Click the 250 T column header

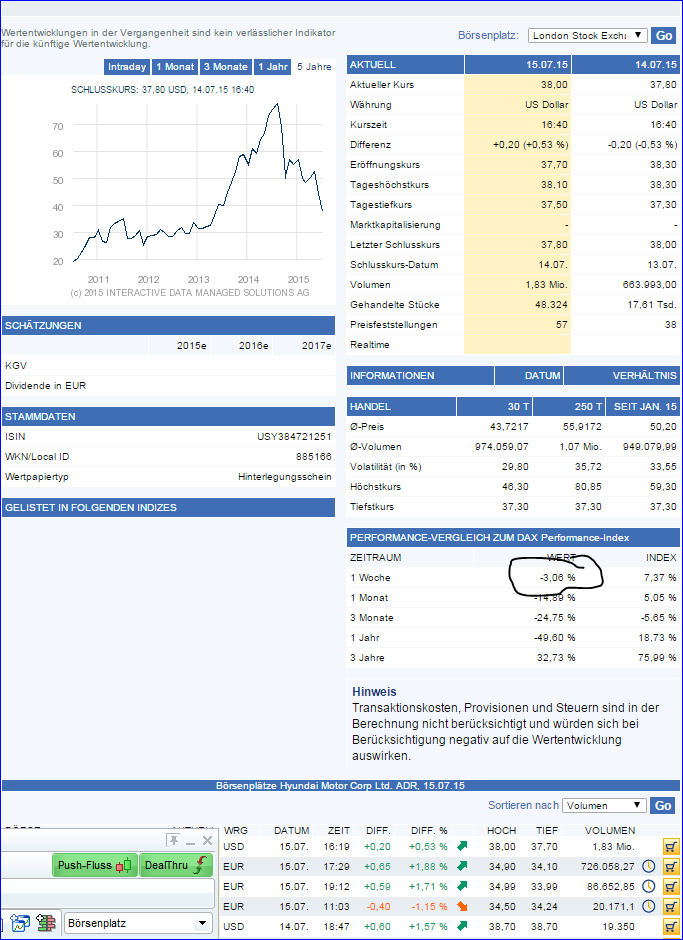pos(568,406)
